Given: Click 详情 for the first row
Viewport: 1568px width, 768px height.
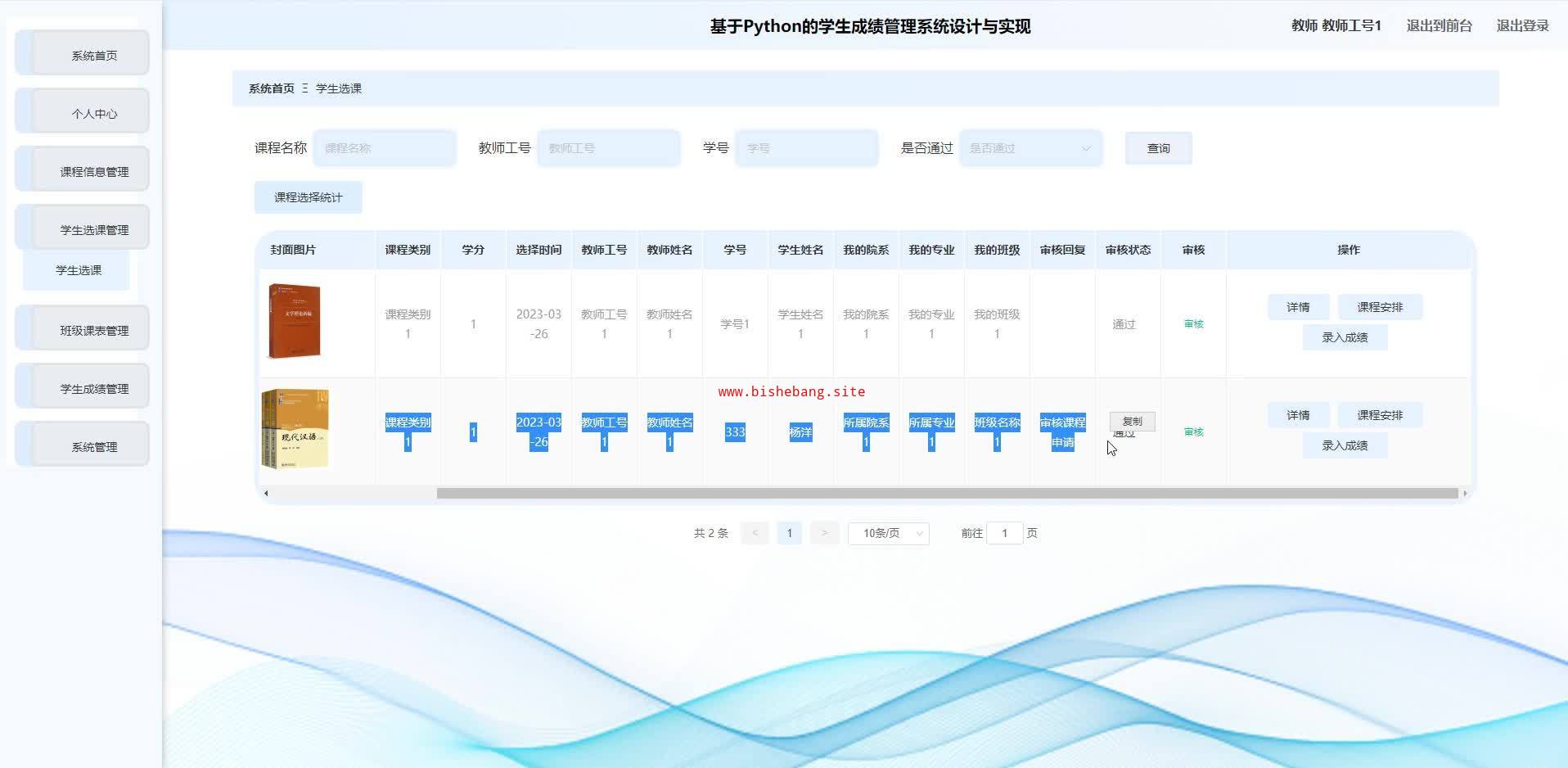Looking at the screenshot, I should [1298, 307].
